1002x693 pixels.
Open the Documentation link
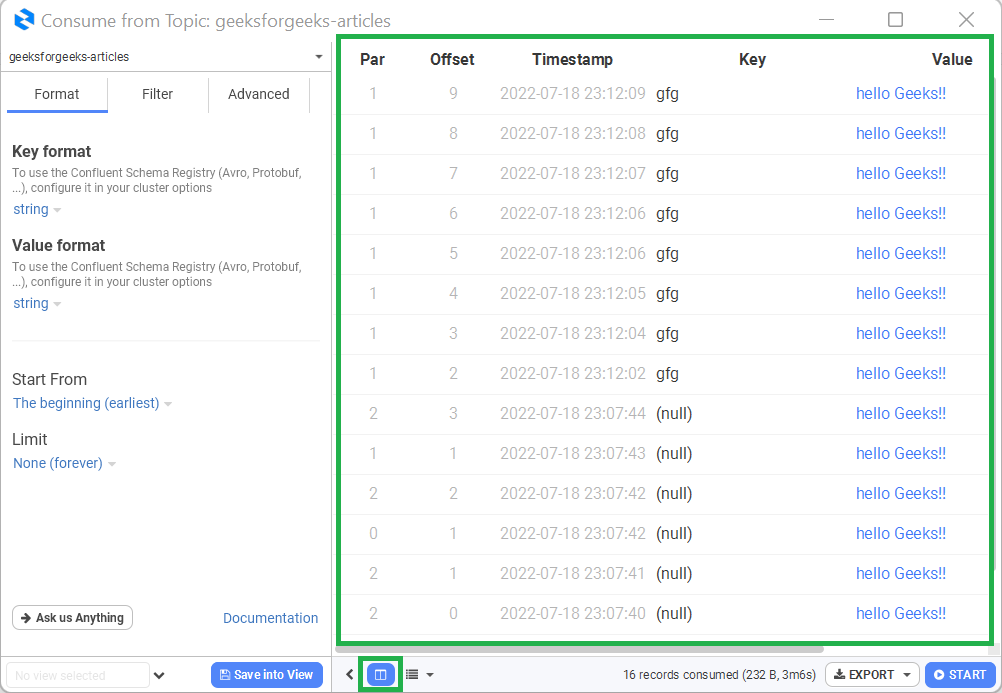[x=270, y=618]
